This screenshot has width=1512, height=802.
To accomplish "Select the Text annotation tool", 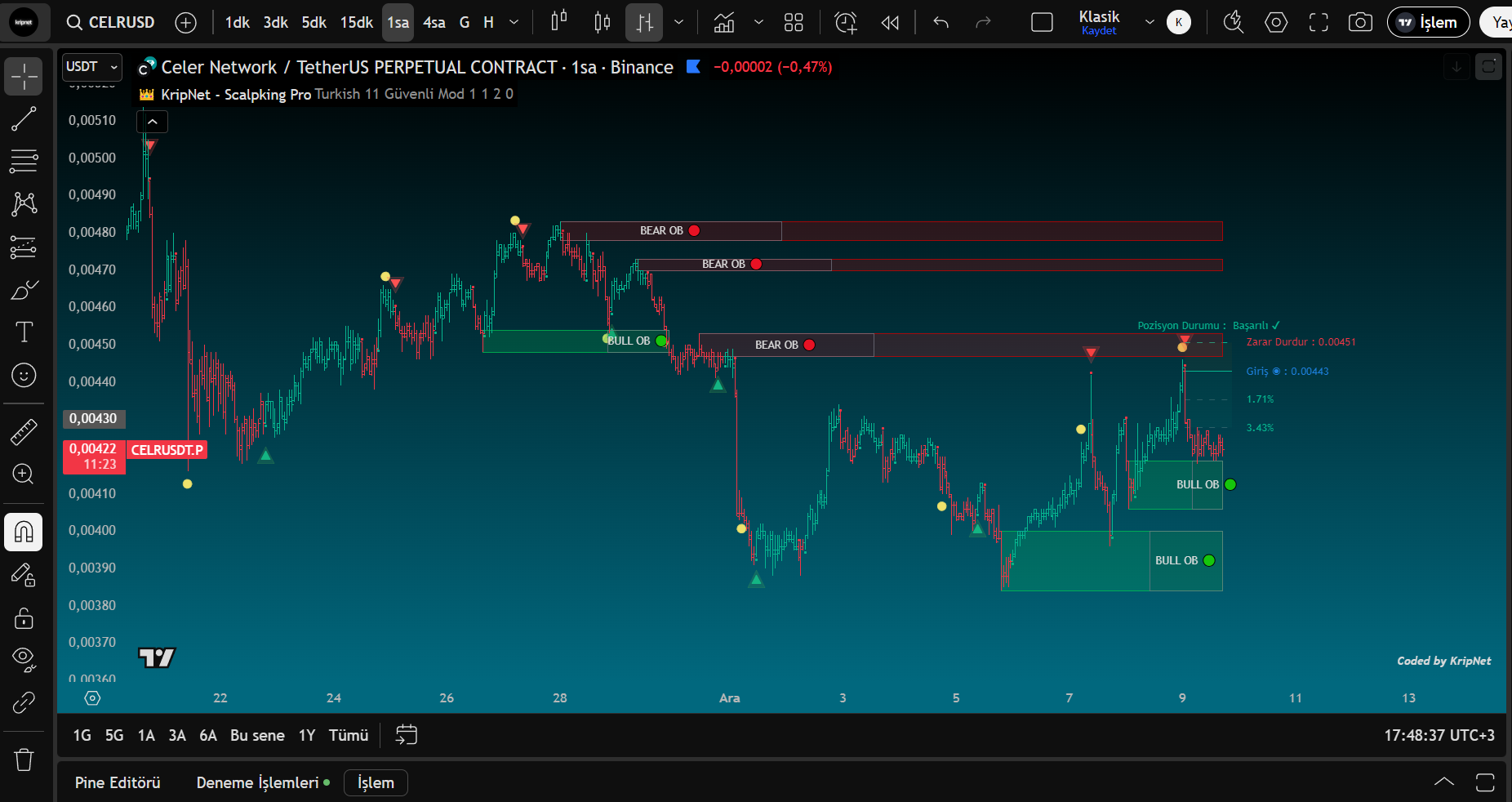I will (24, 332).
